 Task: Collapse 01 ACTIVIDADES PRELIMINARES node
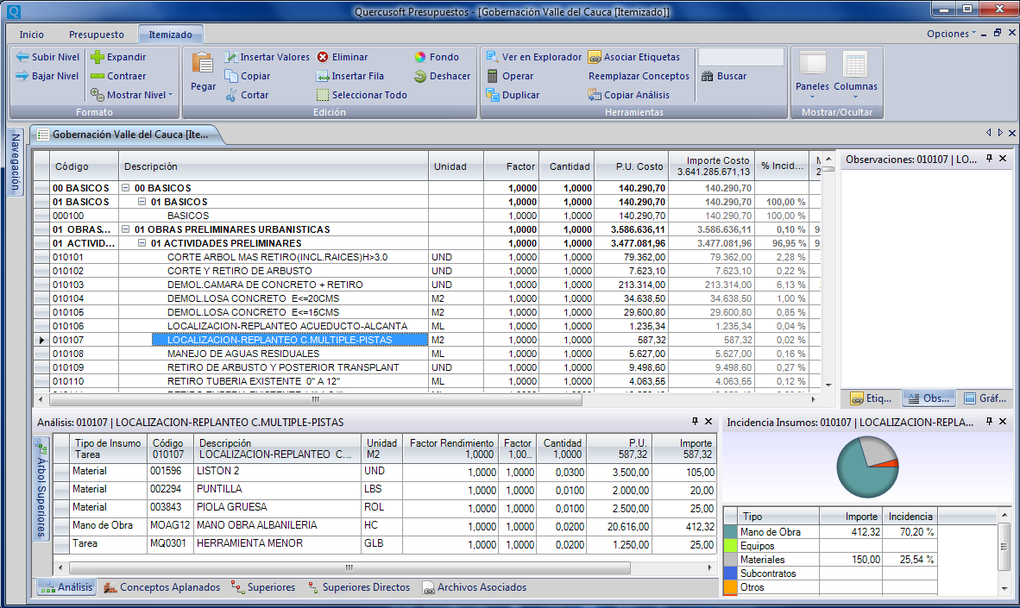tap(142, 243)
